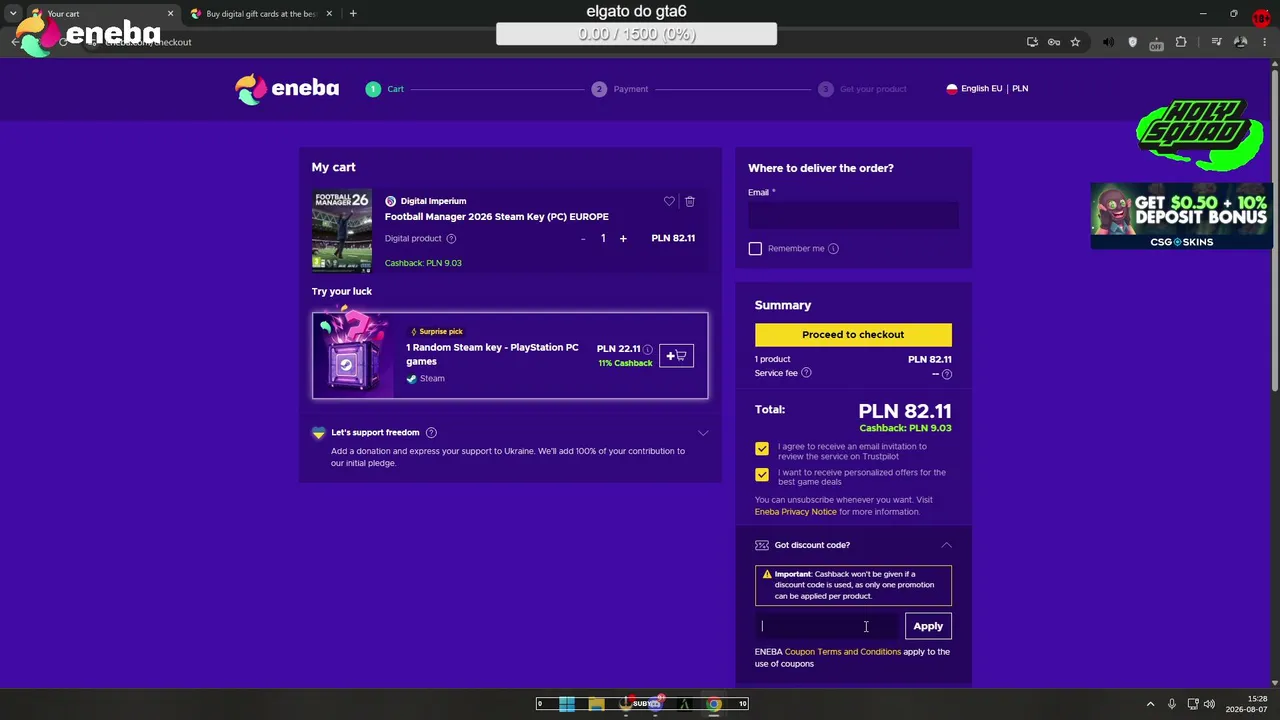Open Eneba Privacy Notice link

[x=796, y=512]
